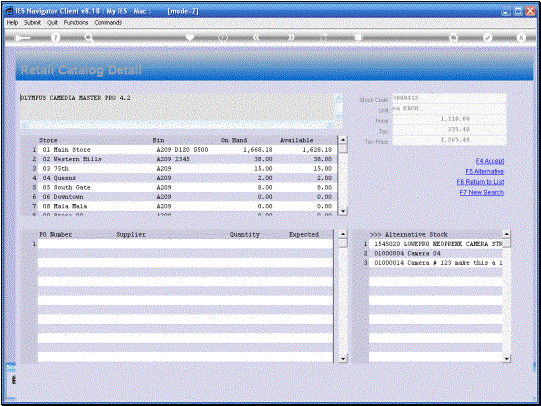Select the '03 75th' store row

click(186, 169)
